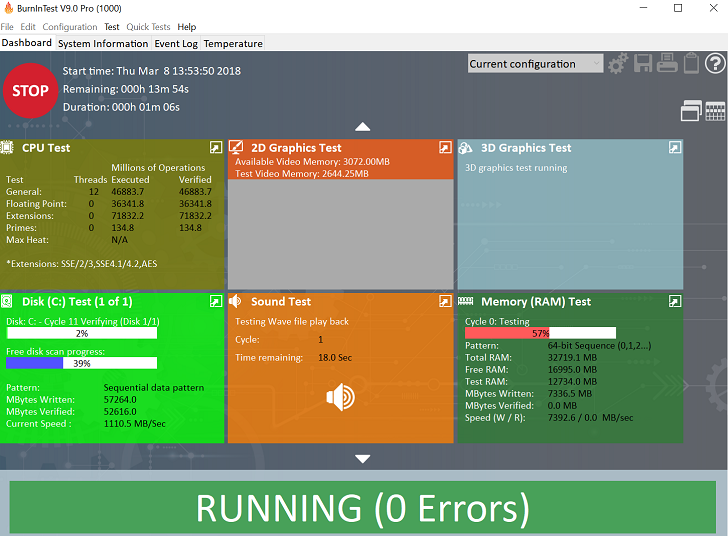Image resolution: width=728 pixels, height=536 pixels.
Task: Open the Edit menu
Action: 28,27
